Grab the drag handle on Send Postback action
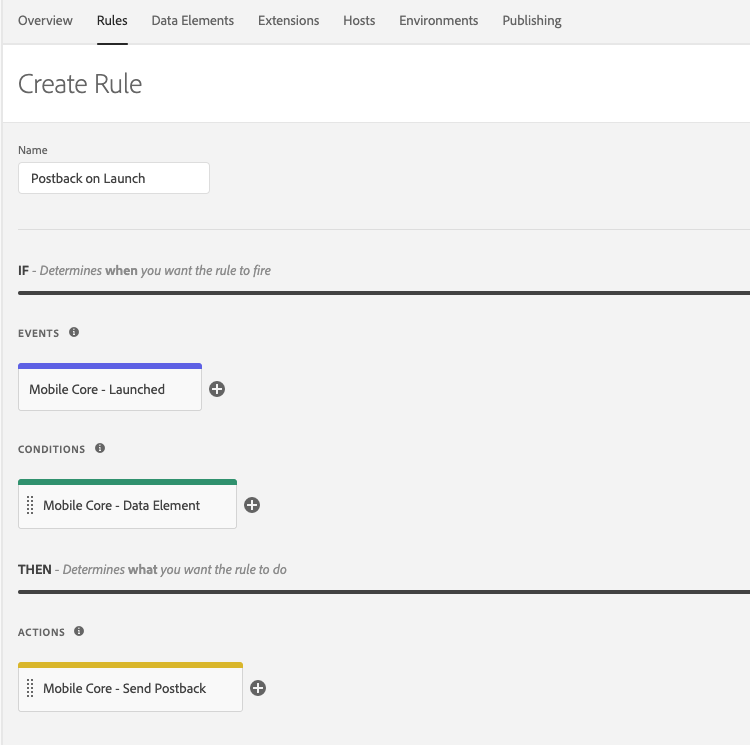The width and height of the screenshot is (750, 745). (30, 688)
